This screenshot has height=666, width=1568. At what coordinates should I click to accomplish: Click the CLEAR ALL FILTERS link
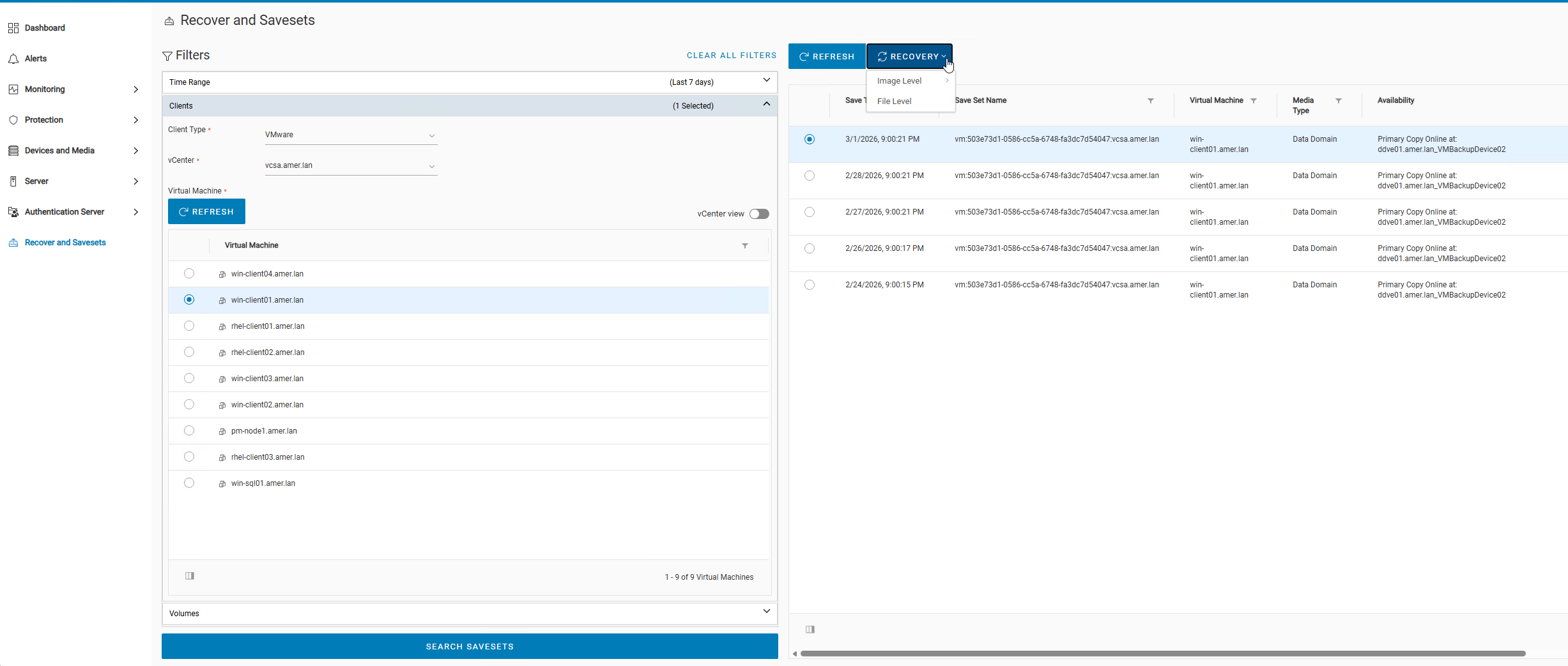click(x=732, y=56)
